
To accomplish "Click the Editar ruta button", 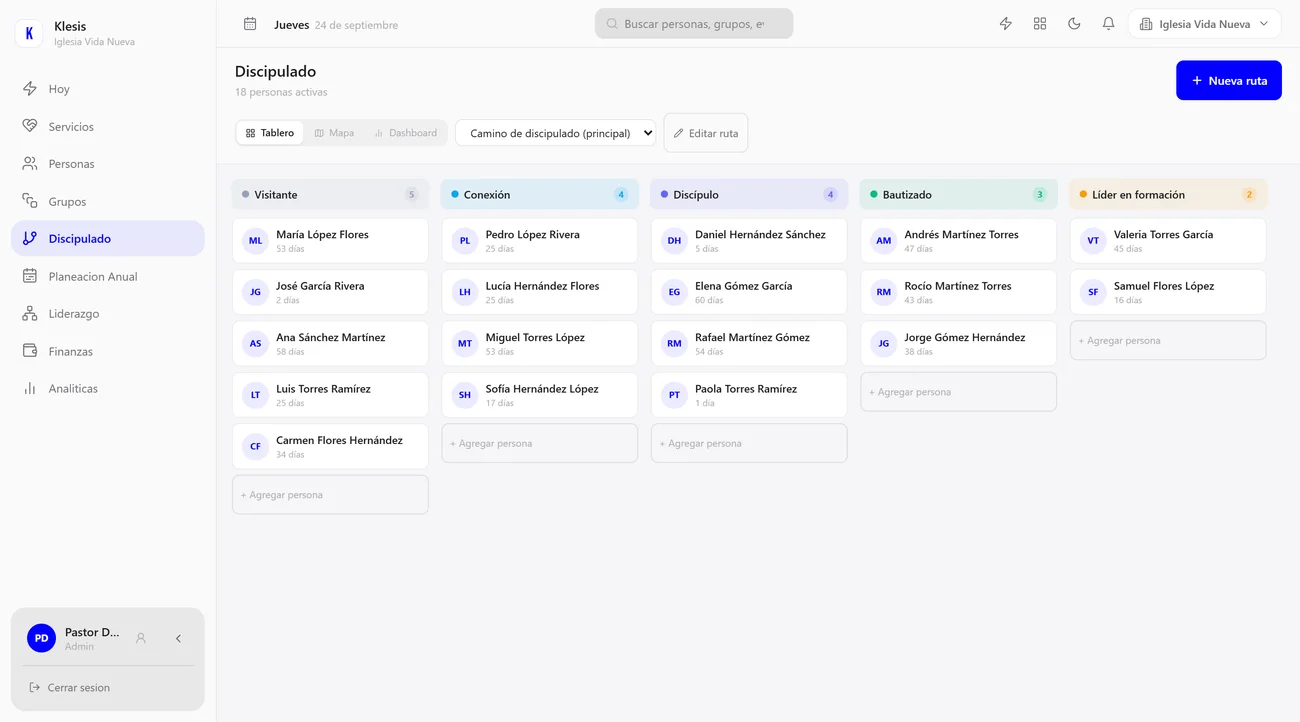I will pos(706,133).
